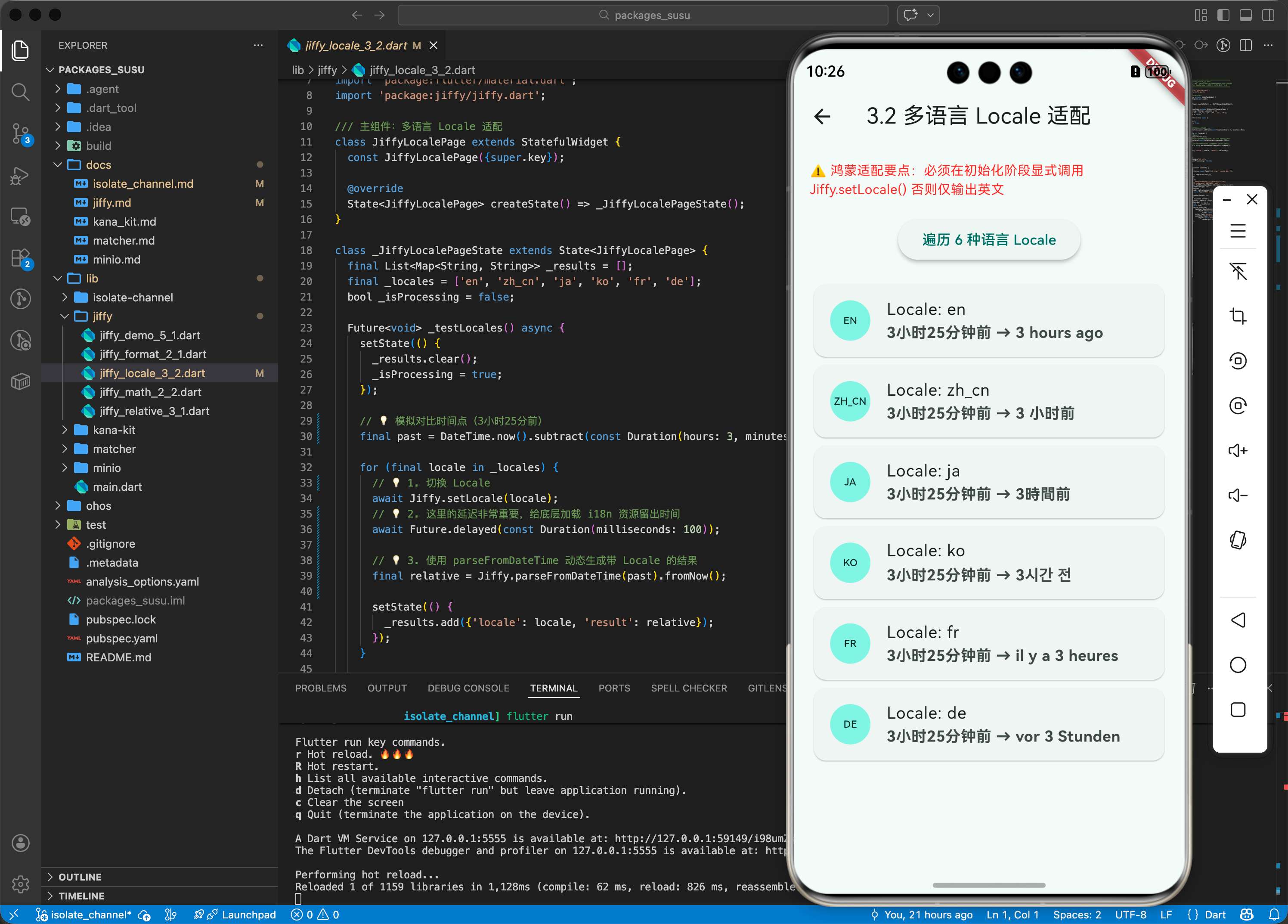Toggle secondary sidebar layout icon
Image resolution: width=1288 pixels, height=924 pixels.
tap(1268, 16)
